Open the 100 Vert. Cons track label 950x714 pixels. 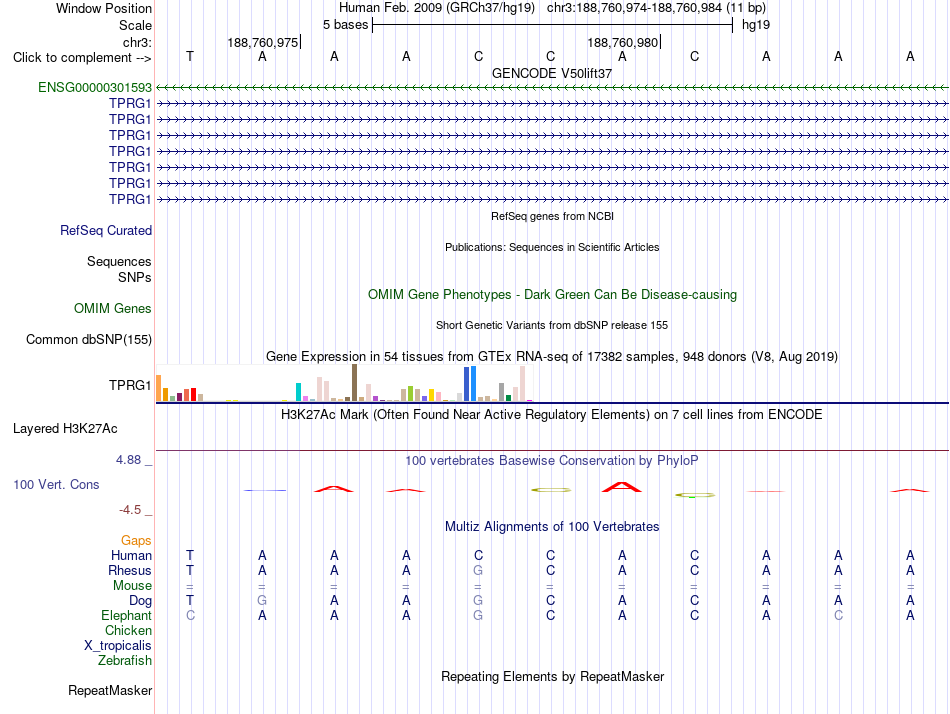(56, 484)
